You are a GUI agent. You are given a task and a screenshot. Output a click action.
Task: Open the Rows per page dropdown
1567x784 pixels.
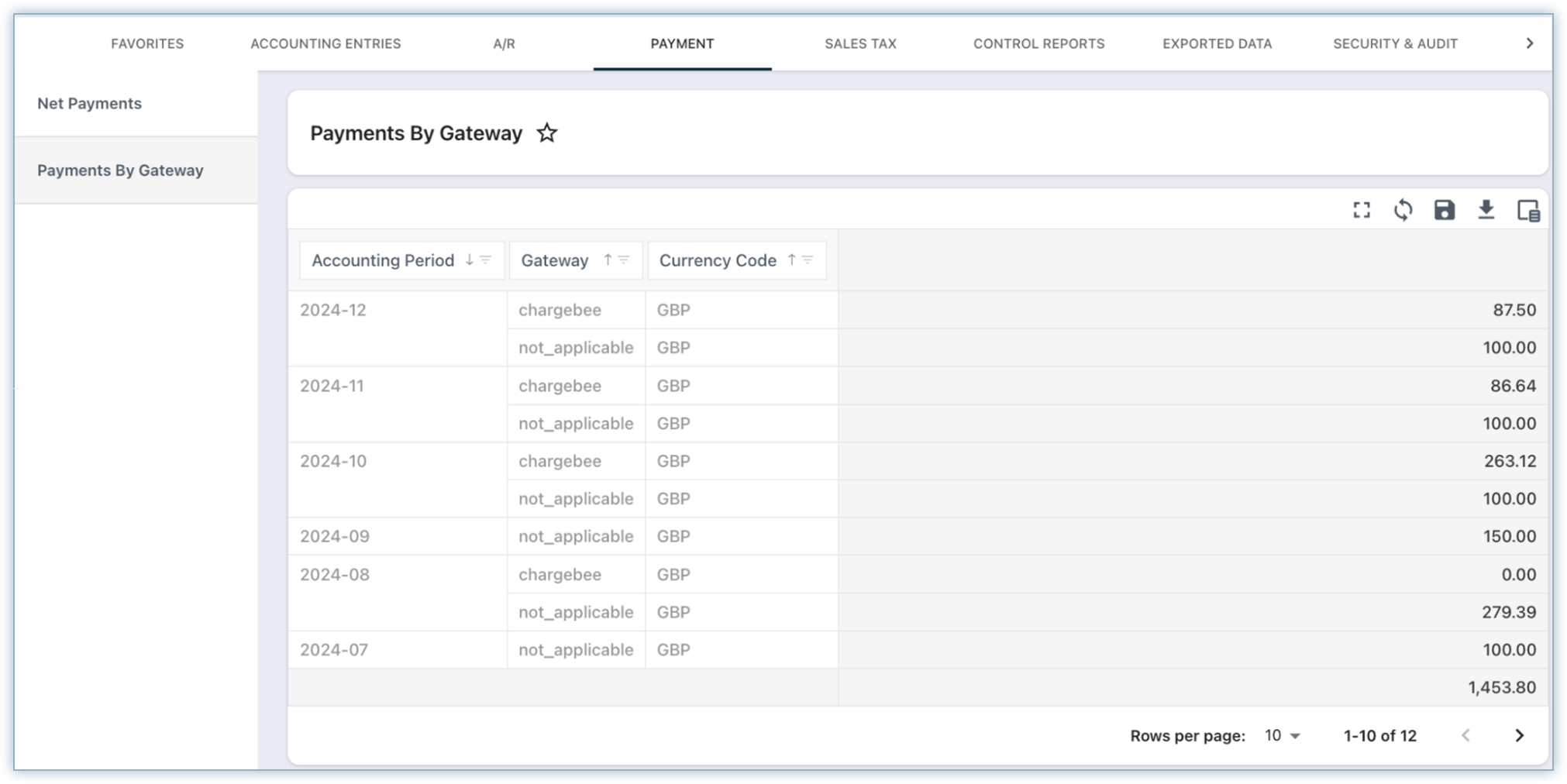click(1283, 735)
